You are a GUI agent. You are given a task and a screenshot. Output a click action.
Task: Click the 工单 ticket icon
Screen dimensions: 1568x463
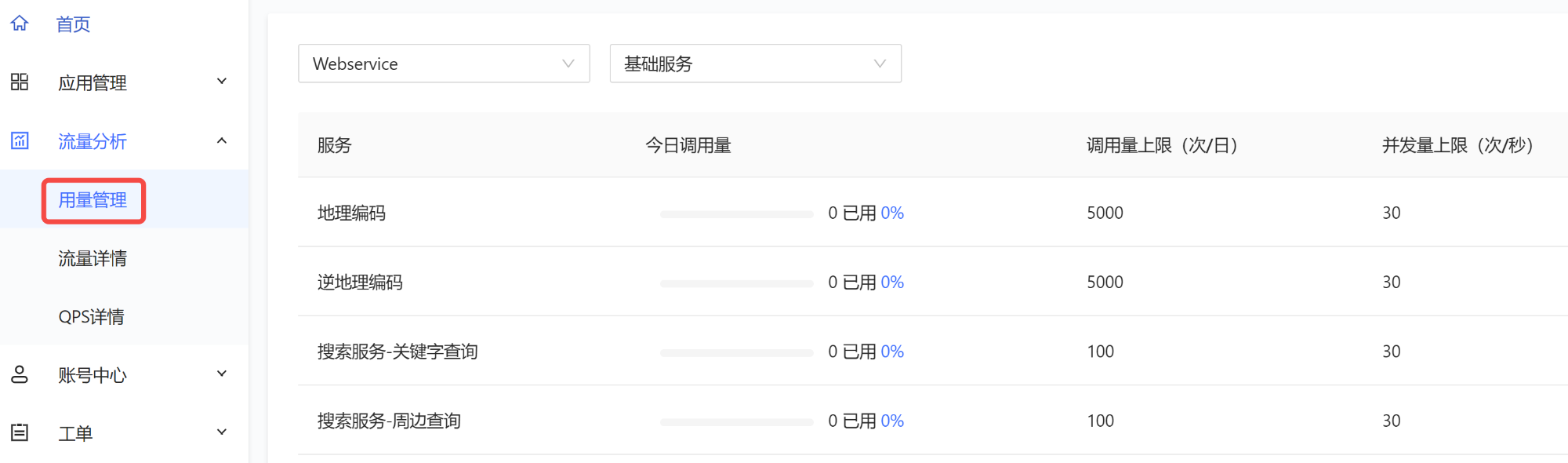[20, 432]
